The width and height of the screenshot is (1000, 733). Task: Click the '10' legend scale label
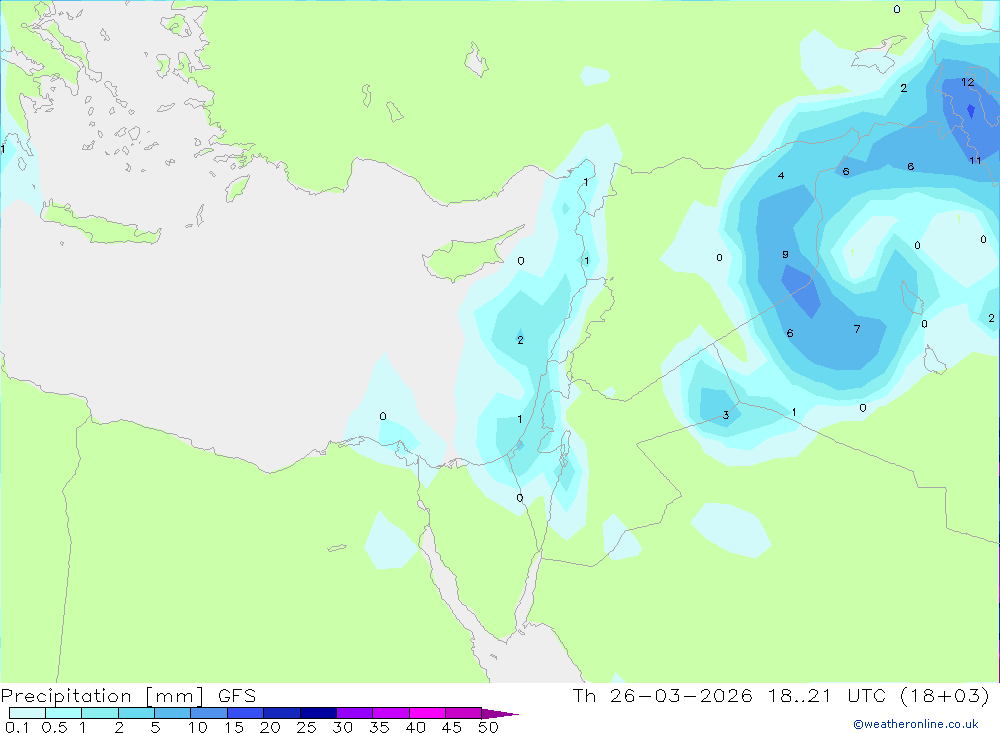click(198, 727)
